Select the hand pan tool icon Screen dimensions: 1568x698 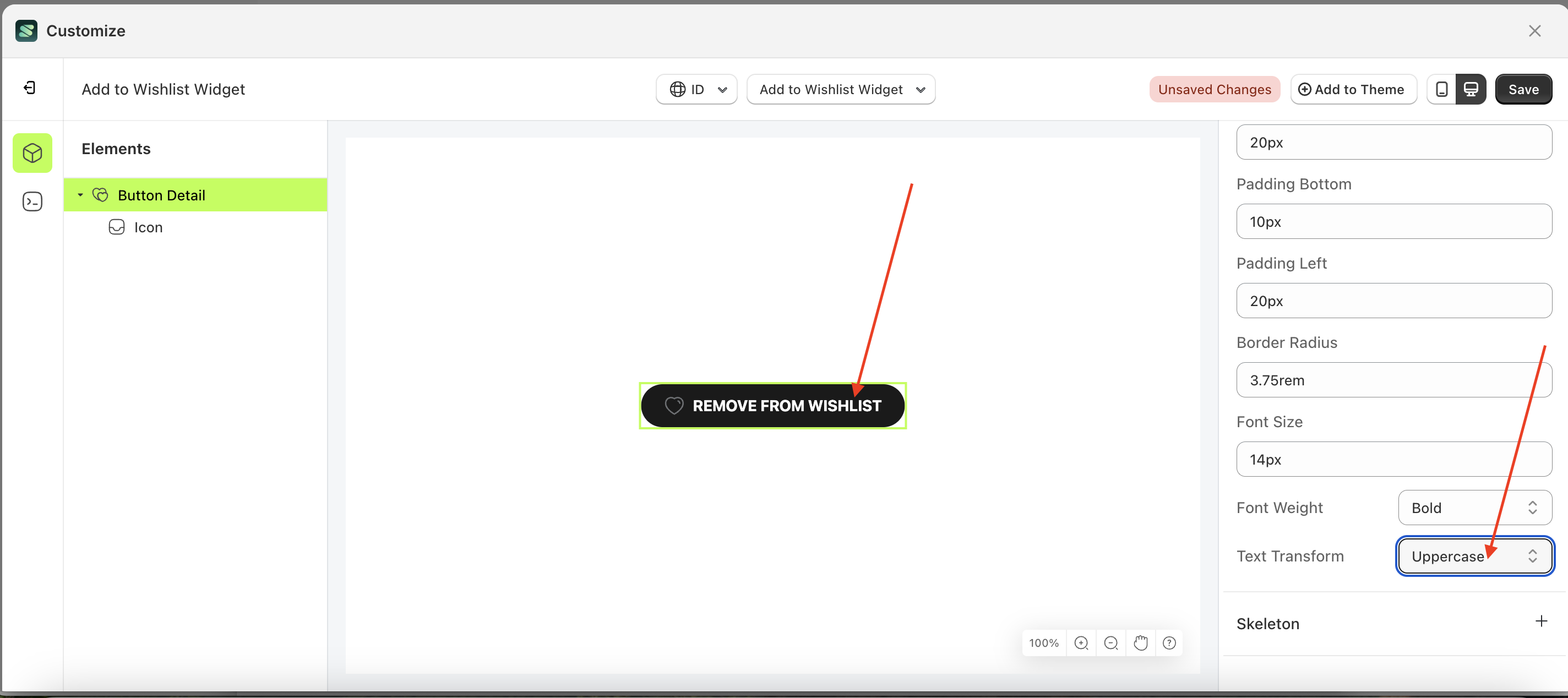coord(1141,642)
